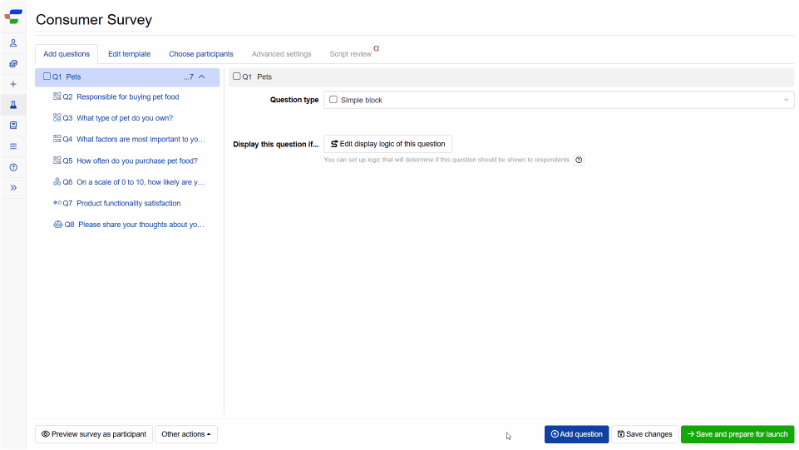Click Save and prepare for launch
This screenshot has height=450, width=799.
(737, 434)
